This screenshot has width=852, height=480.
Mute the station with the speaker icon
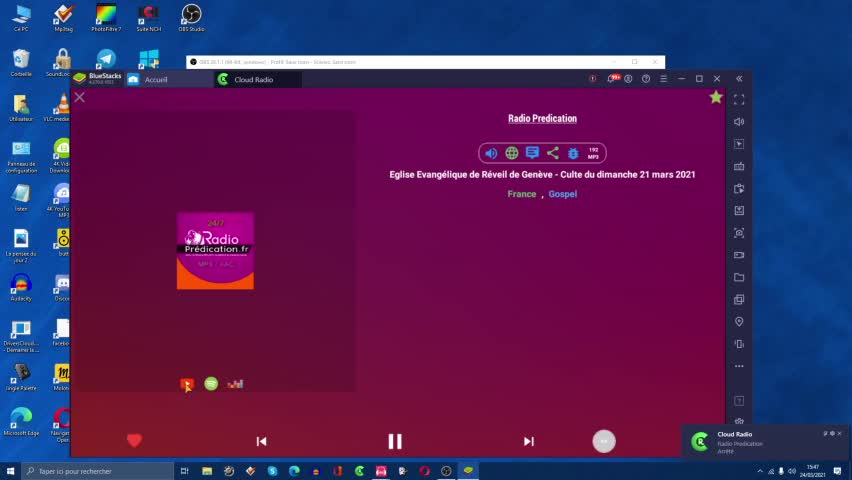[x=491, y=153]
